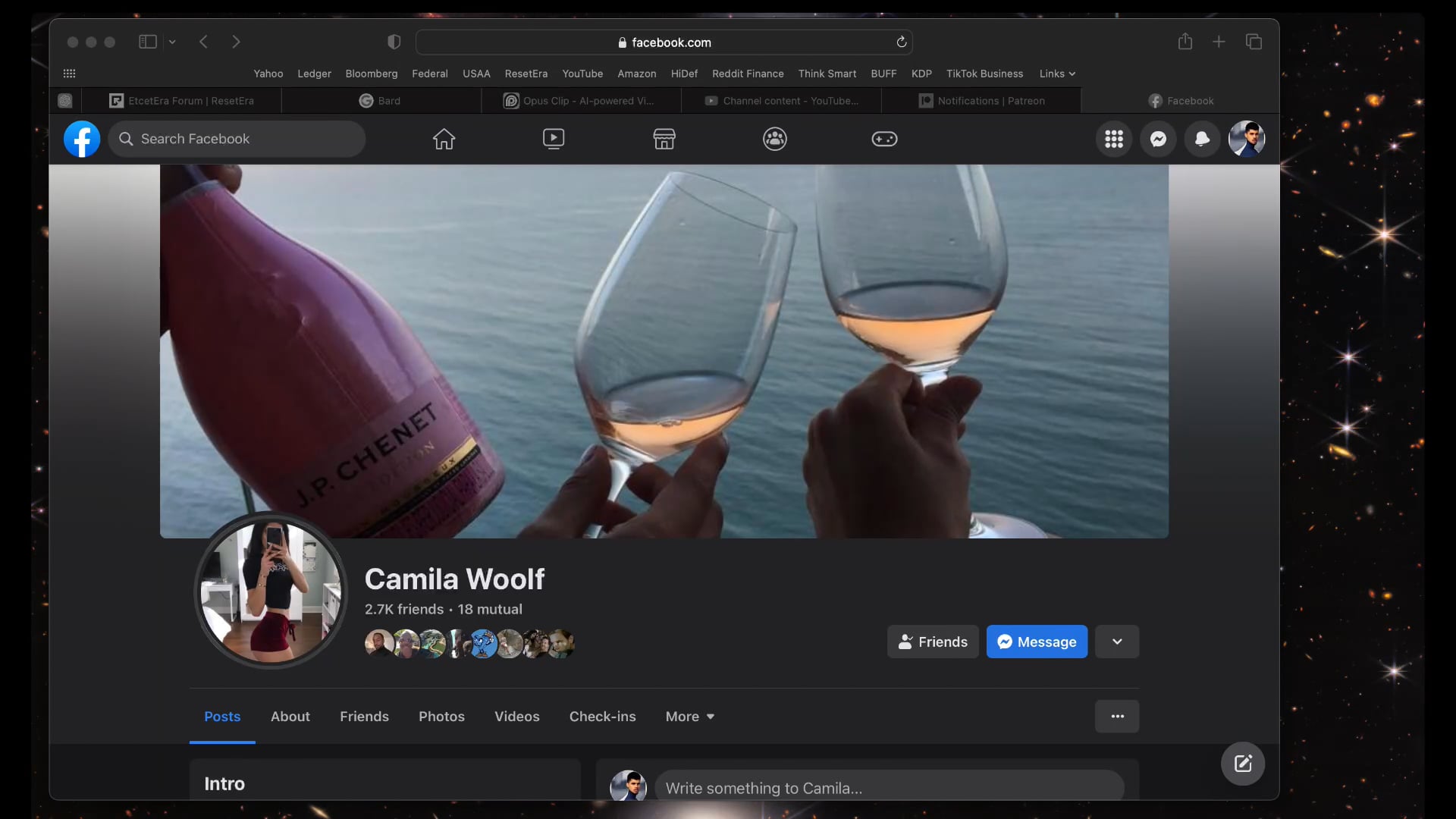Go forward in Safari history
The image size is (1456, 819).
click(236, 42)
